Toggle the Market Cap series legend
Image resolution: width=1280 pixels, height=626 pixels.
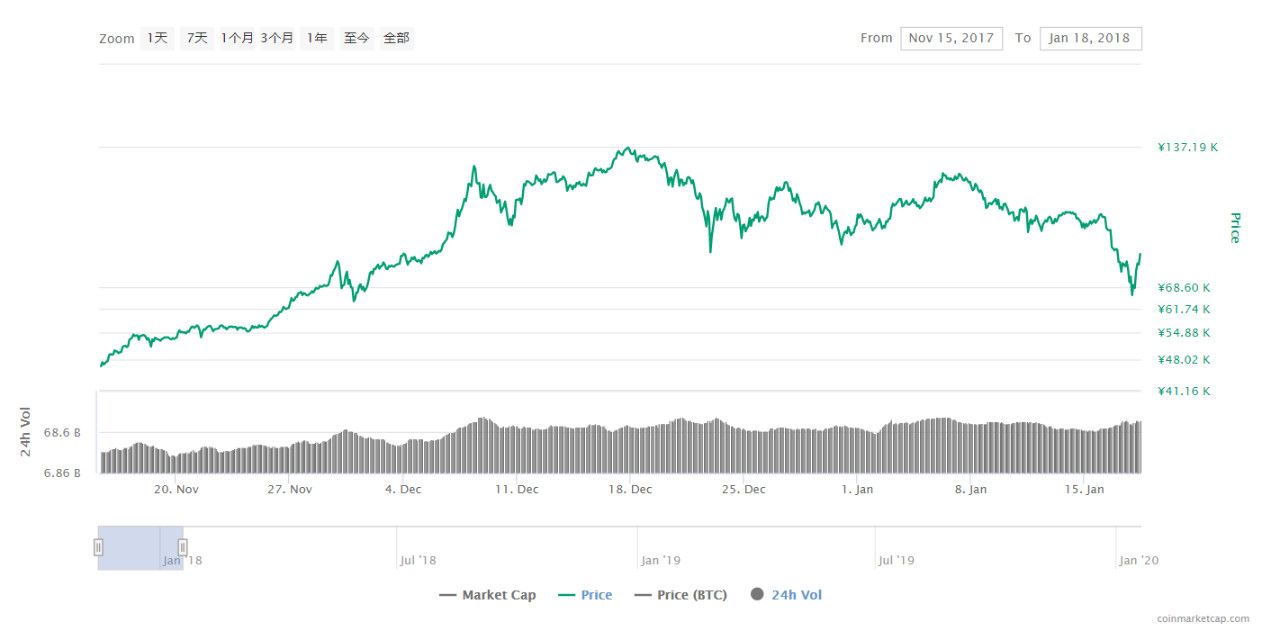[x=488, y=595]
